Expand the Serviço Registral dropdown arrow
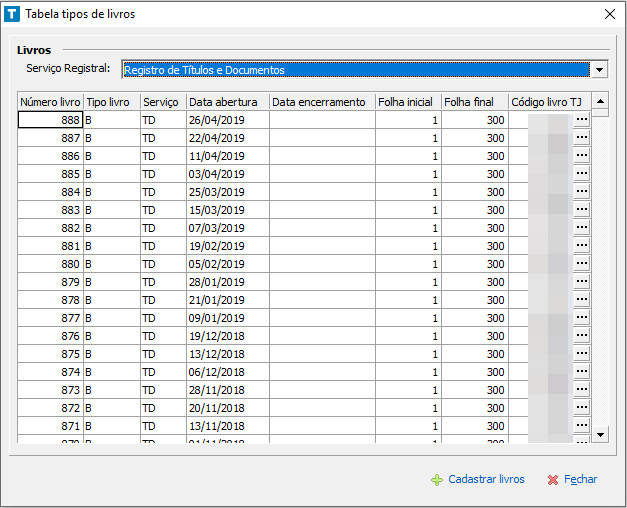The image size is (627, 508). (x=599, y=70)
